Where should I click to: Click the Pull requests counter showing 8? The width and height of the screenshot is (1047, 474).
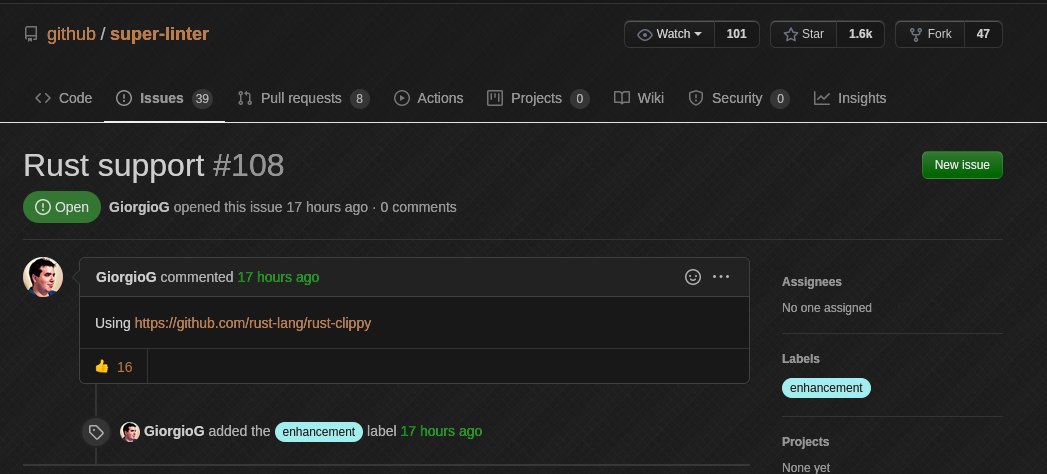click(x=359, y=99)
